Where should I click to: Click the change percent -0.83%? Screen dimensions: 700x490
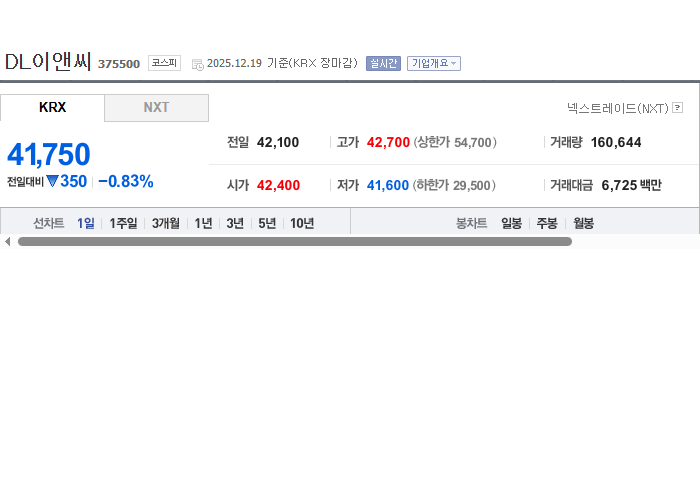[125, 181]
